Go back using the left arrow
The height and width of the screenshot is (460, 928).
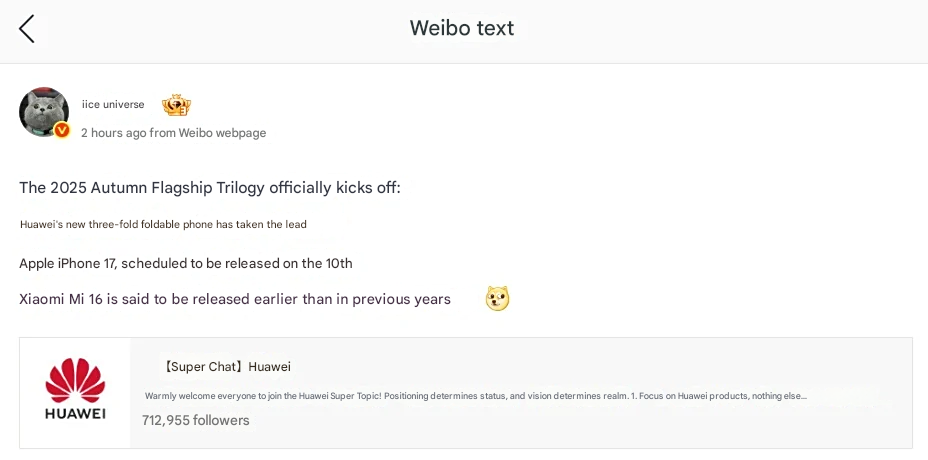(x=27, y=29)
